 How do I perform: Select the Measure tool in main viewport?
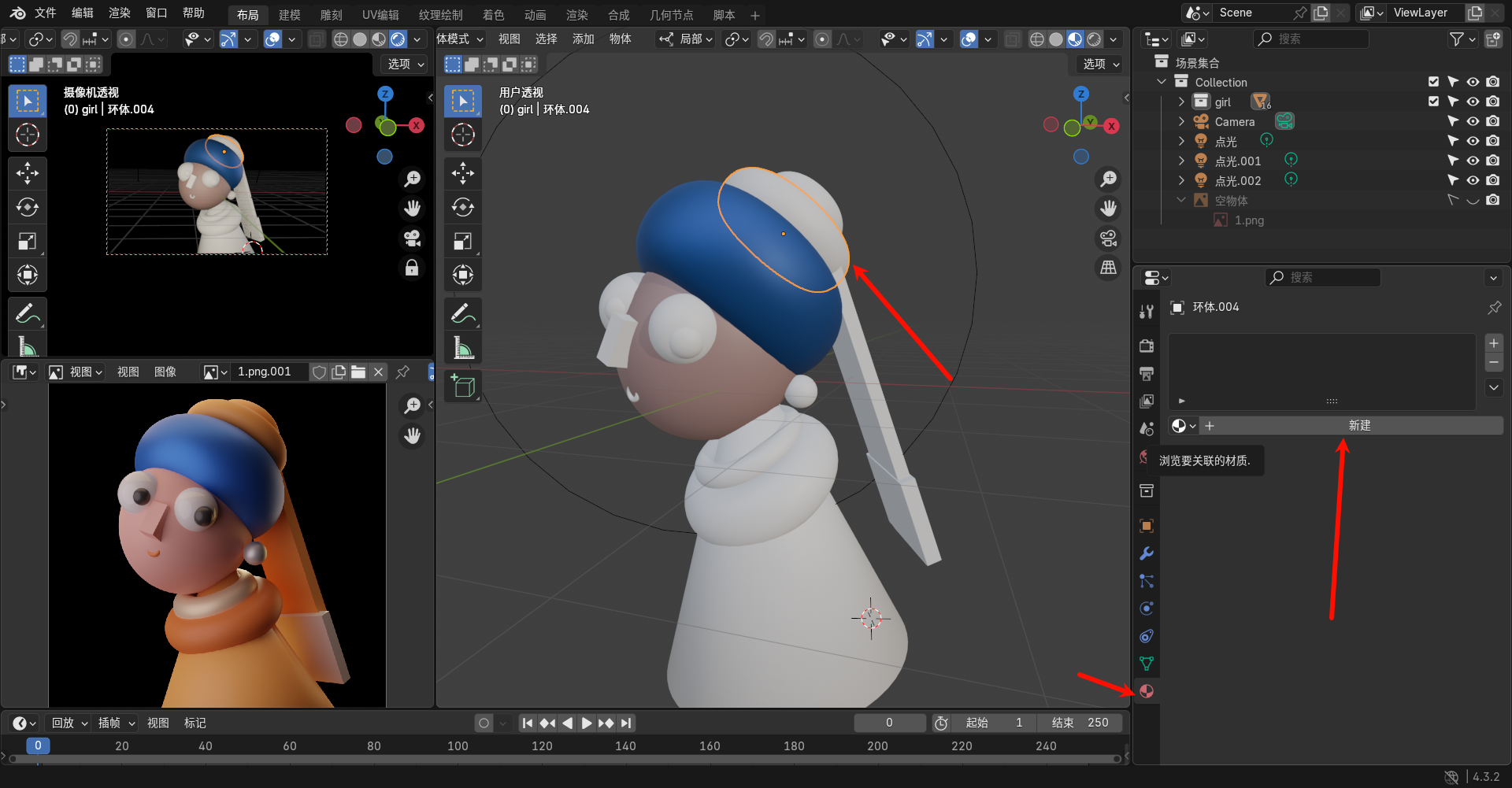pyautogui.click(x=462, y=347)
